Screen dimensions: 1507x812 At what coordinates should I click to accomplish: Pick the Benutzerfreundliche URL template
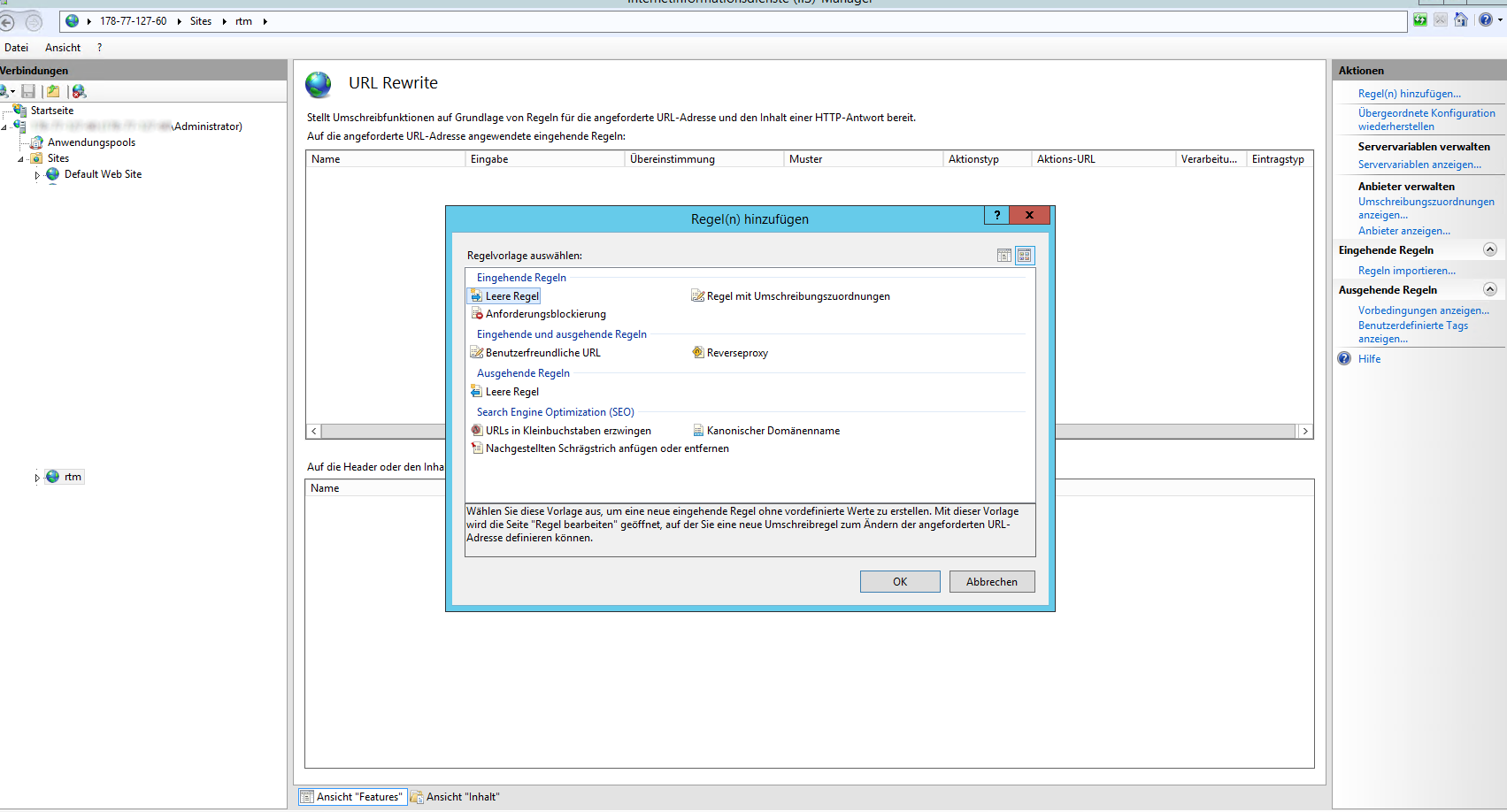542,353
